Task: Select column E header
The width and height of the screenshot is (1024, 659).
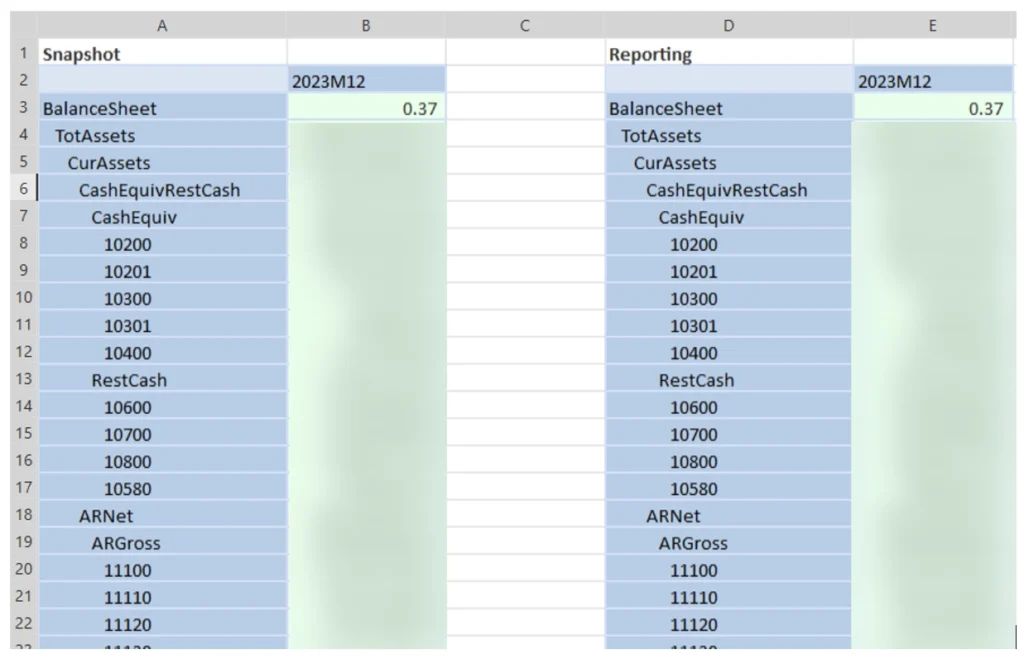Action: point(932,27)
